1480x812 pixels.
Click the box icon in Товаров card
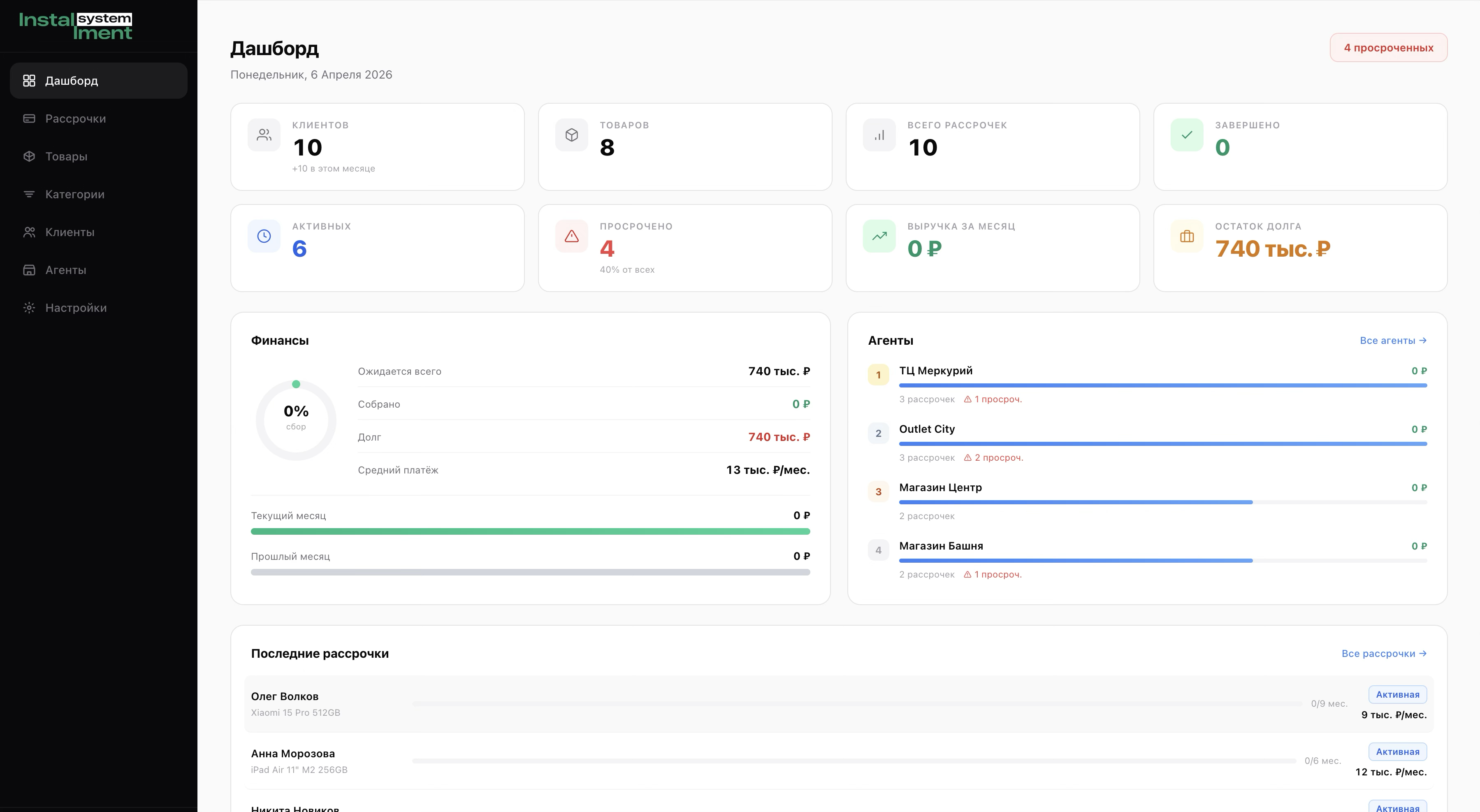(571, 135)
